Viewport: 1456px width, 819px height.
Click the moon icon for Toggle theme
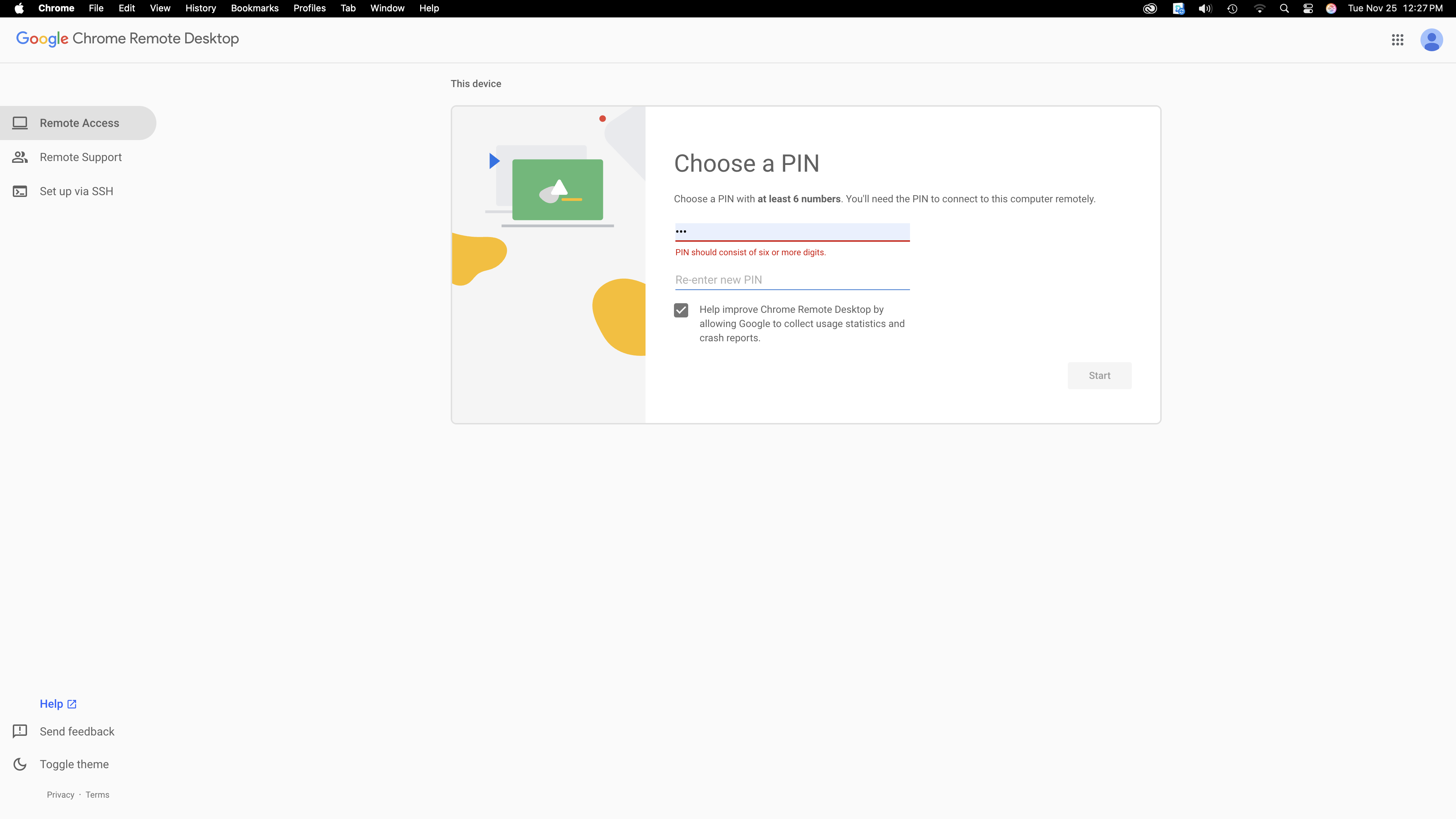tap(20, 764)
